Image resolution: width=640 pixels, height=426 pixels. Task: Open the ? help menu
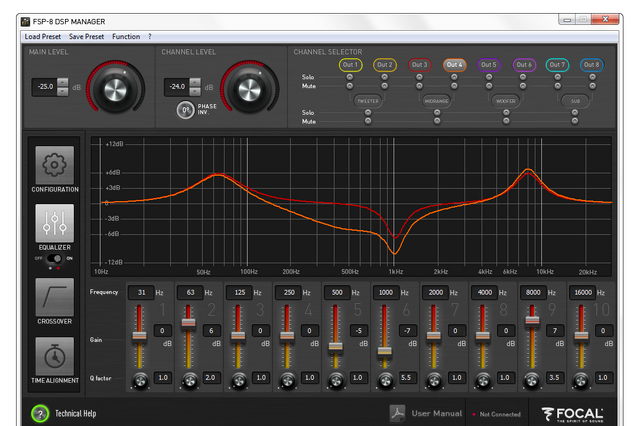tap(150, 37)
